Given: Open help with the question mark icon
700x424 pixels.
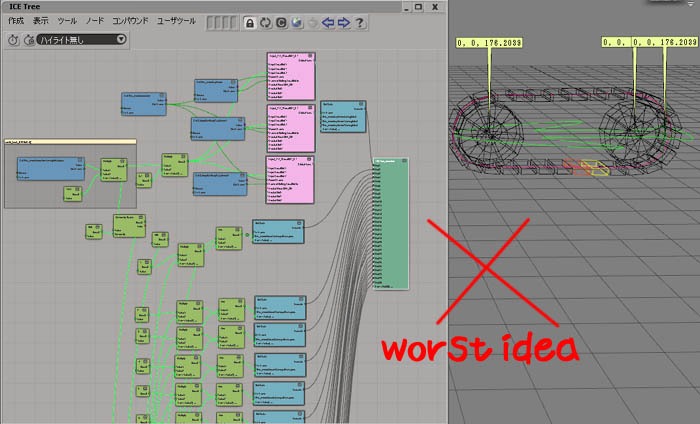Looking at the screenshot, I should point(360,22).
